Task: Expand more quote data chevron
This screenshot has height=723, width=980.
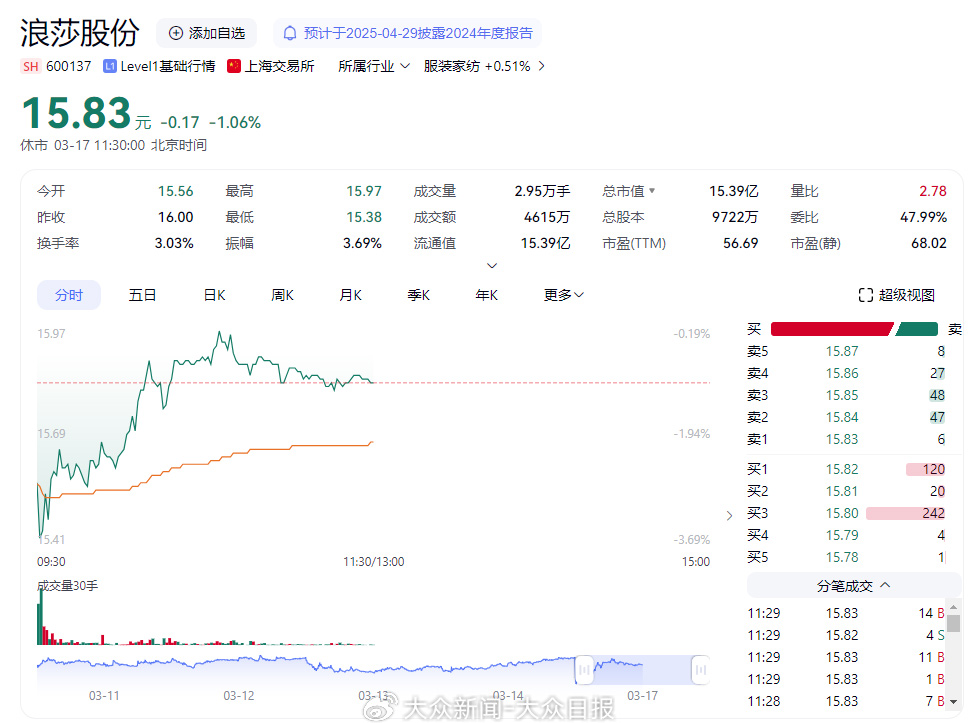Action: coord(492,266)
